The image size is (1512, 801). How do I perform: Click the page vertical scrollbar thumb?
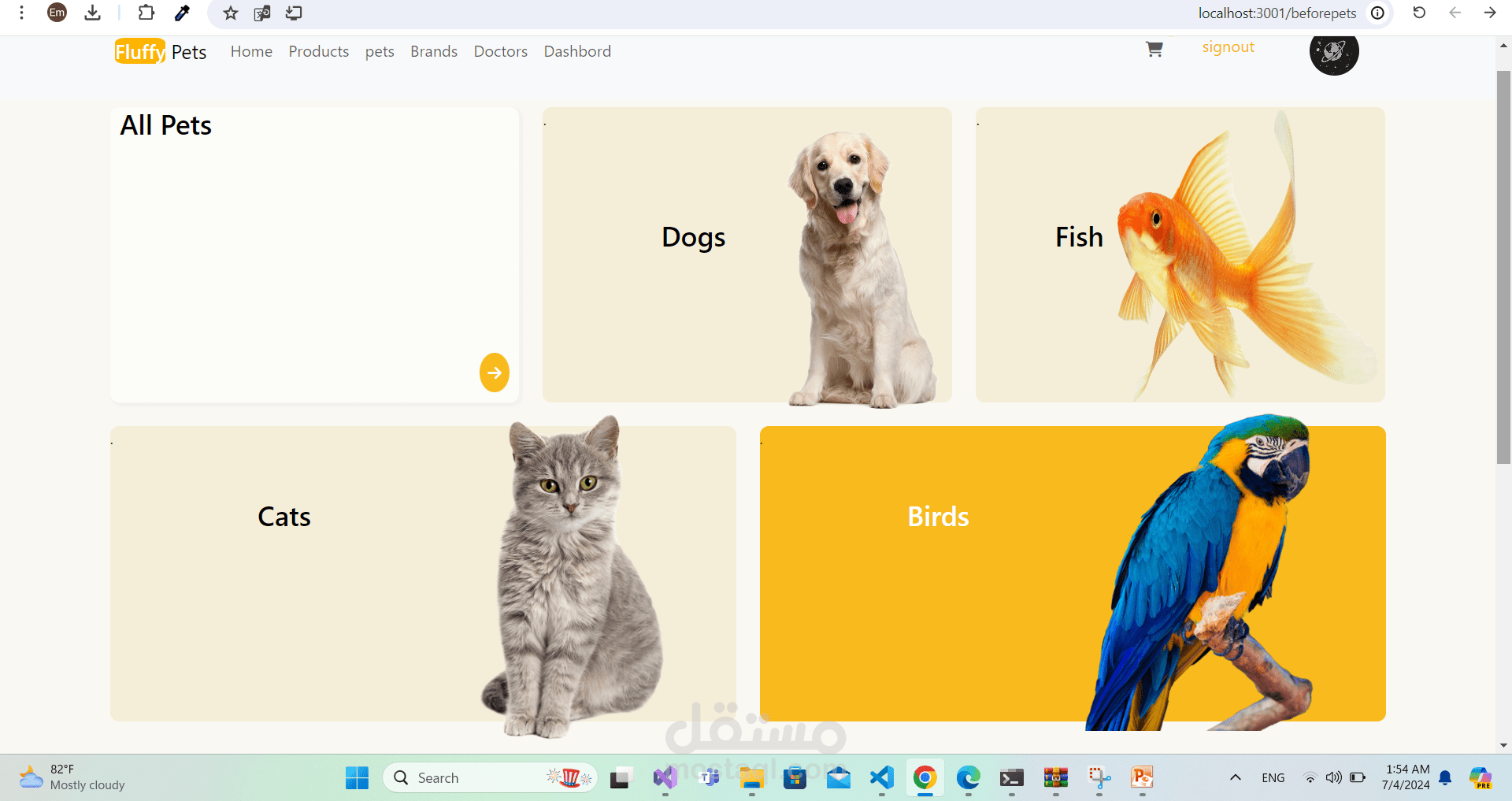(1503, 268)
